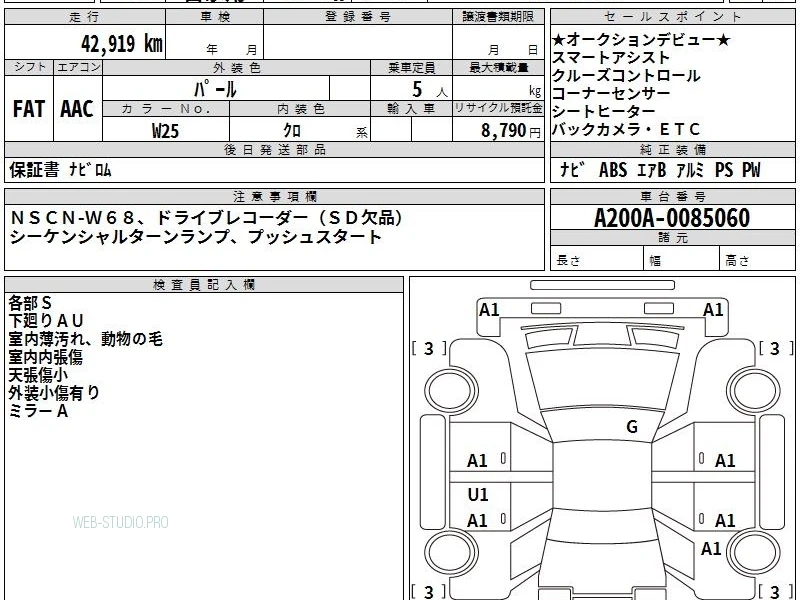Click the recycle deposit amount 8,790円
800x600 pixels.
click(x=510, y=131)
